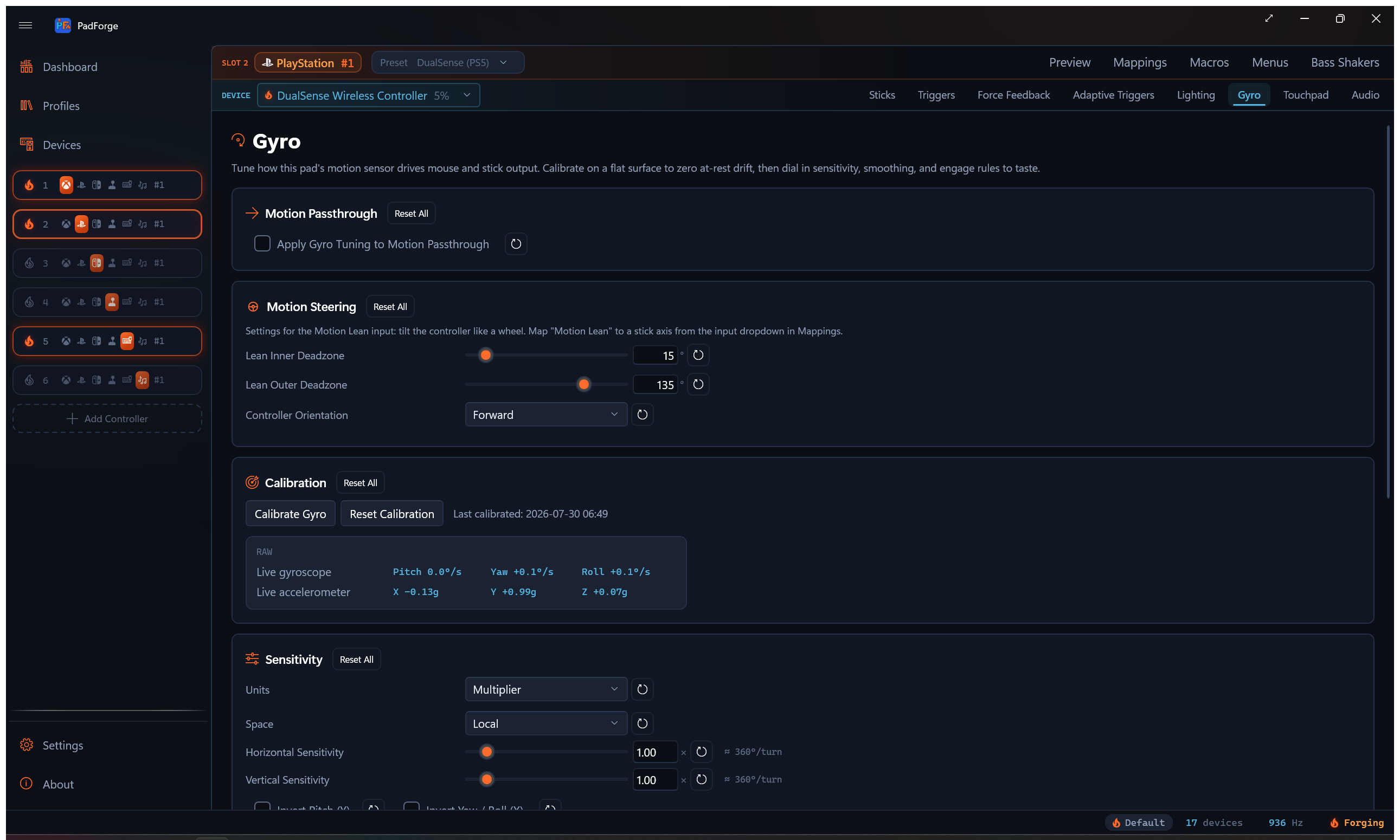Screen dimensions: 1400x840
Task: Select the Xbox icon in slot 1
Action: click(x=66, y=185)
